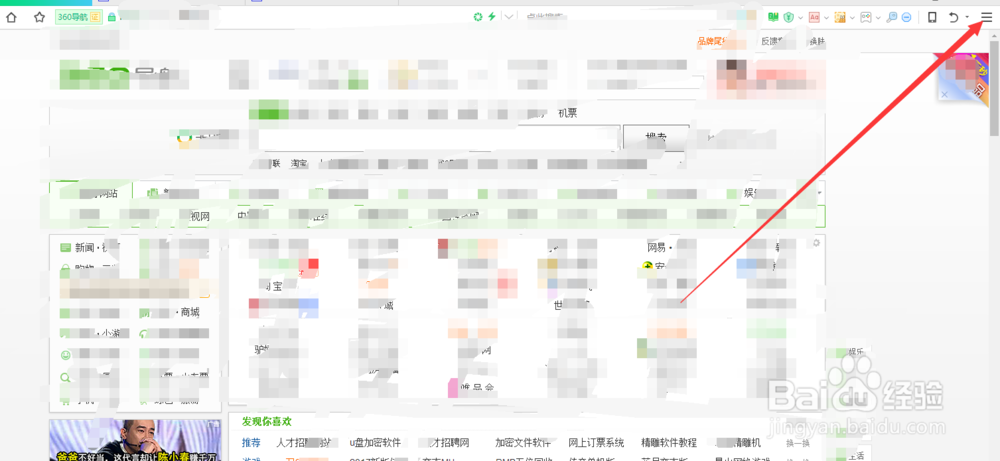Expand the dropdown beside the shield icon
1000x461 pixels.
pos(800,18)
